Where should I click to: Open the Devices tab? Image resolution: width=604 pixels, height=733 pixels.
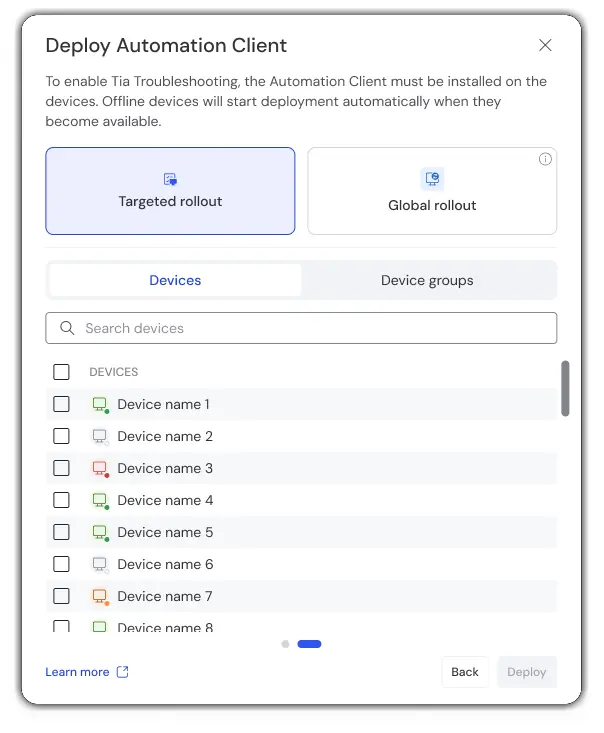(175, 280)
